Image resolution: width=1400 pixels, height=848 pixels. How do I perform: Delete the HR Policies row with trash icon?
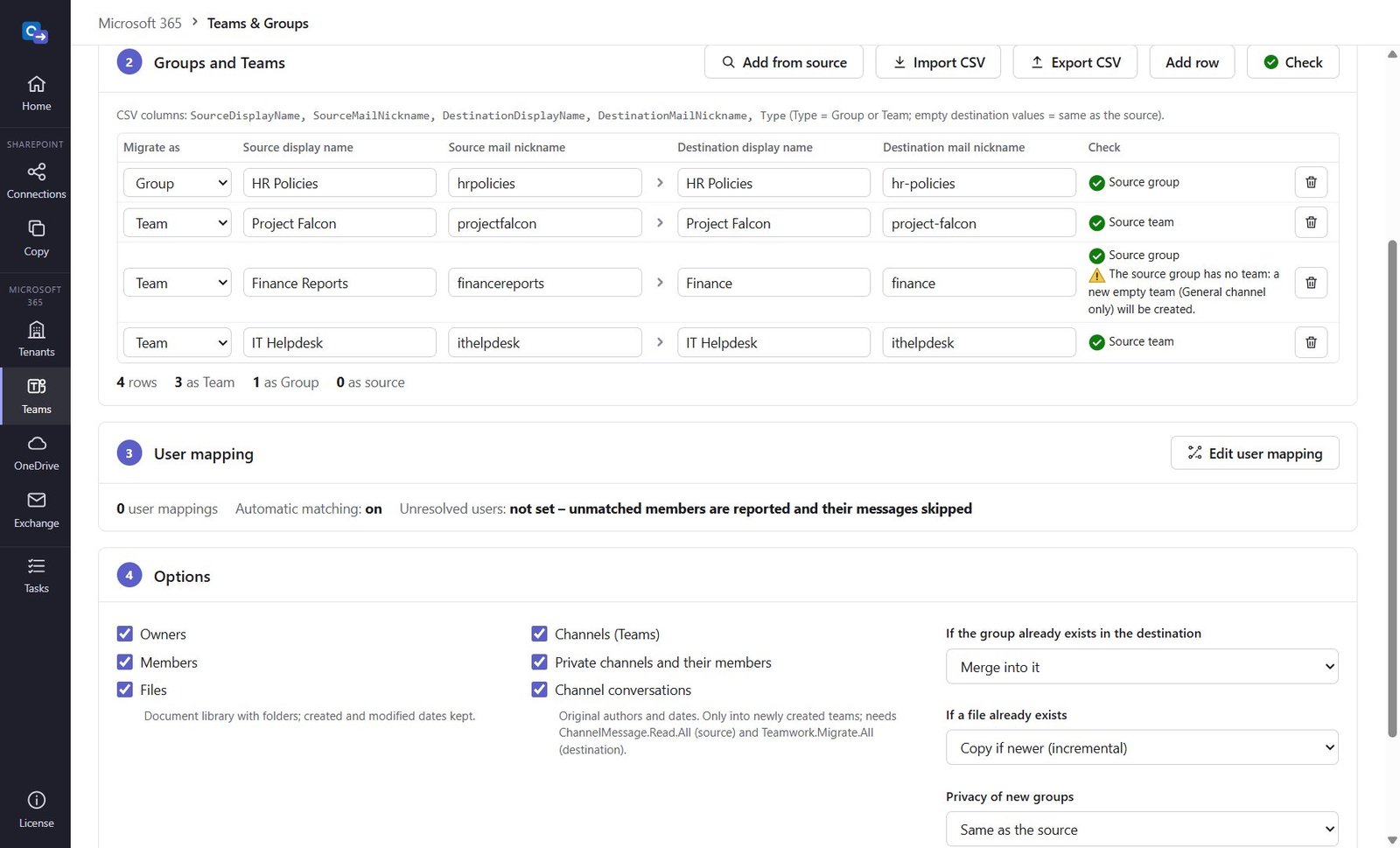(x=1311, y=182)
